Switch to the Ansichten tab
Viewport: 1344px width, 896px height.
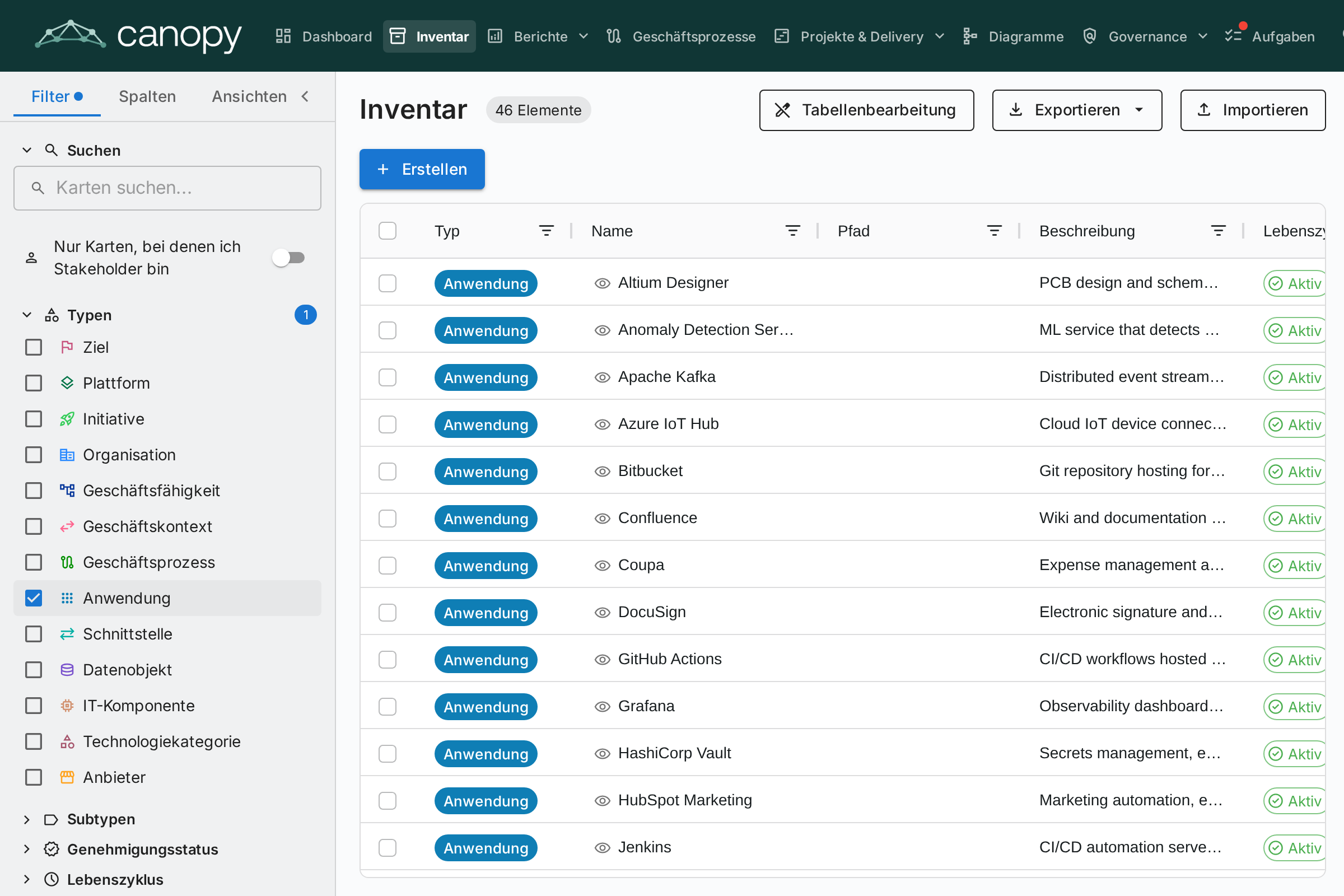[x=249, y=96]
